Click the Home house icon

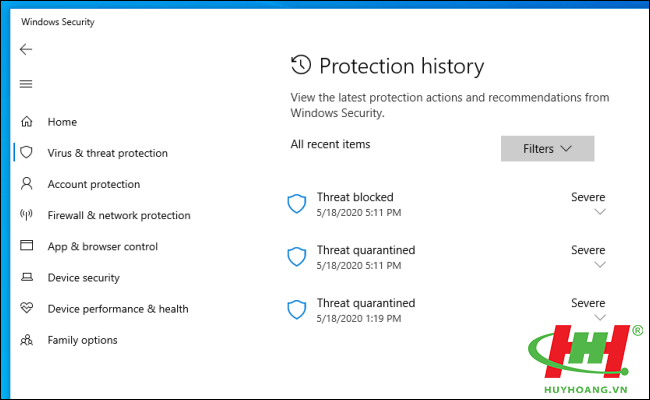pyautogui.click(x=27, y=121)
